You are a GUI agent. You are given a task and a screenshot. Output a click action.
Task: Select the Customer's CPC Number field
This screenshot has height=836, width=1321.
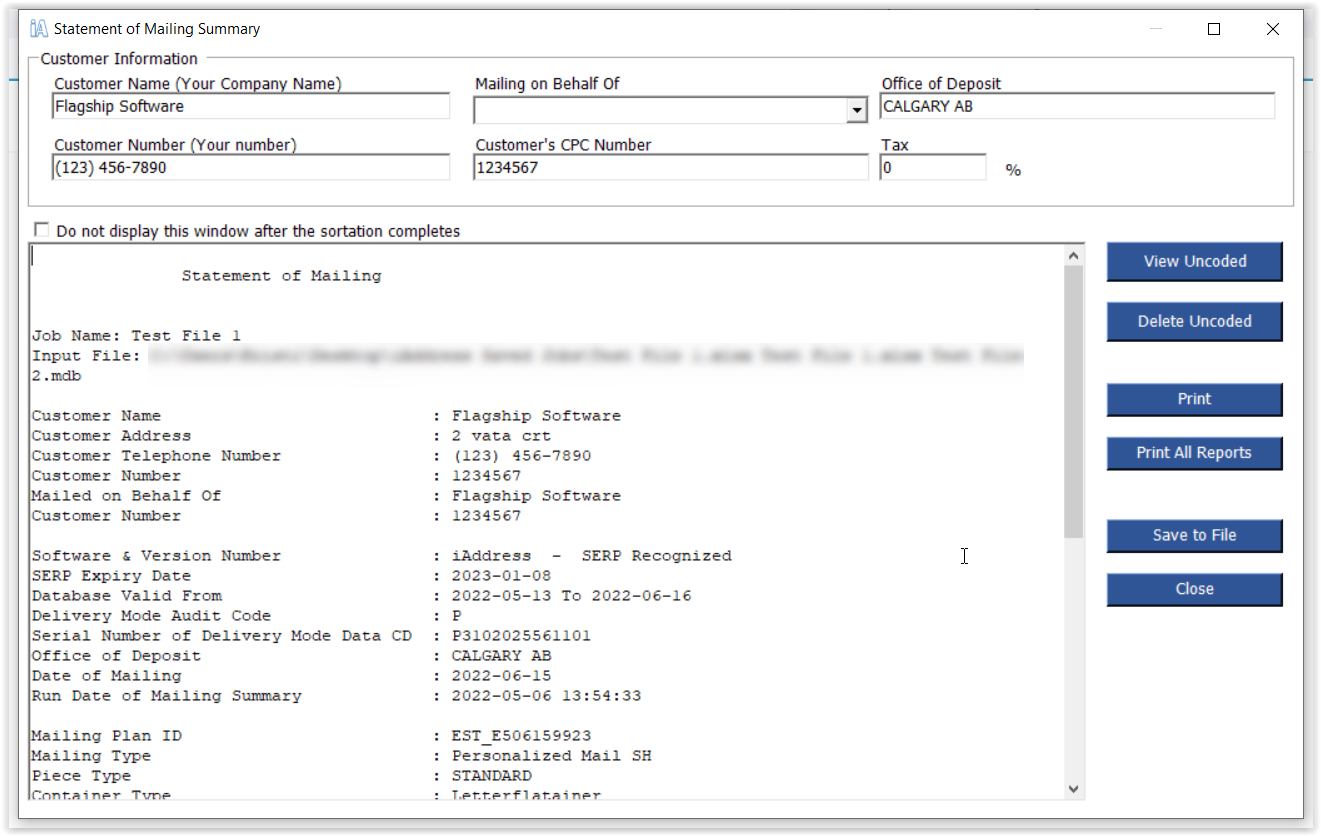[671, 168]
